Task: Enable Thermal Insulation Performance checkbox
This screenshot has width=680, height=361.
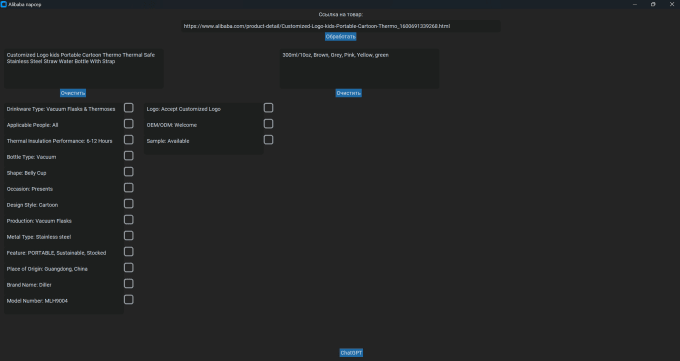Action: (x=128, y=140)
